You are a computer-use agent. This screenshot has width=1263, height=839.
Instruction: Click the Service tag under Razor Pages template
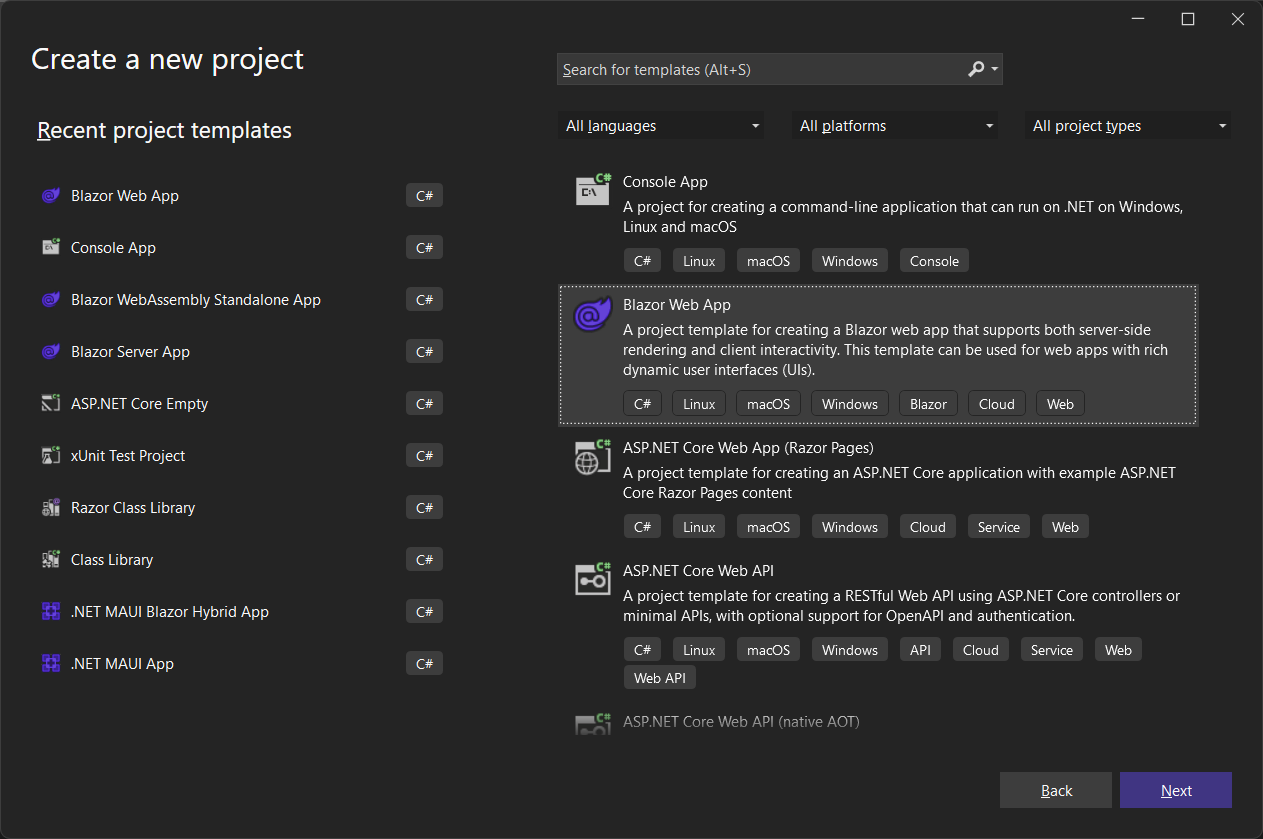pyautogui.click(x=998, y=527)
